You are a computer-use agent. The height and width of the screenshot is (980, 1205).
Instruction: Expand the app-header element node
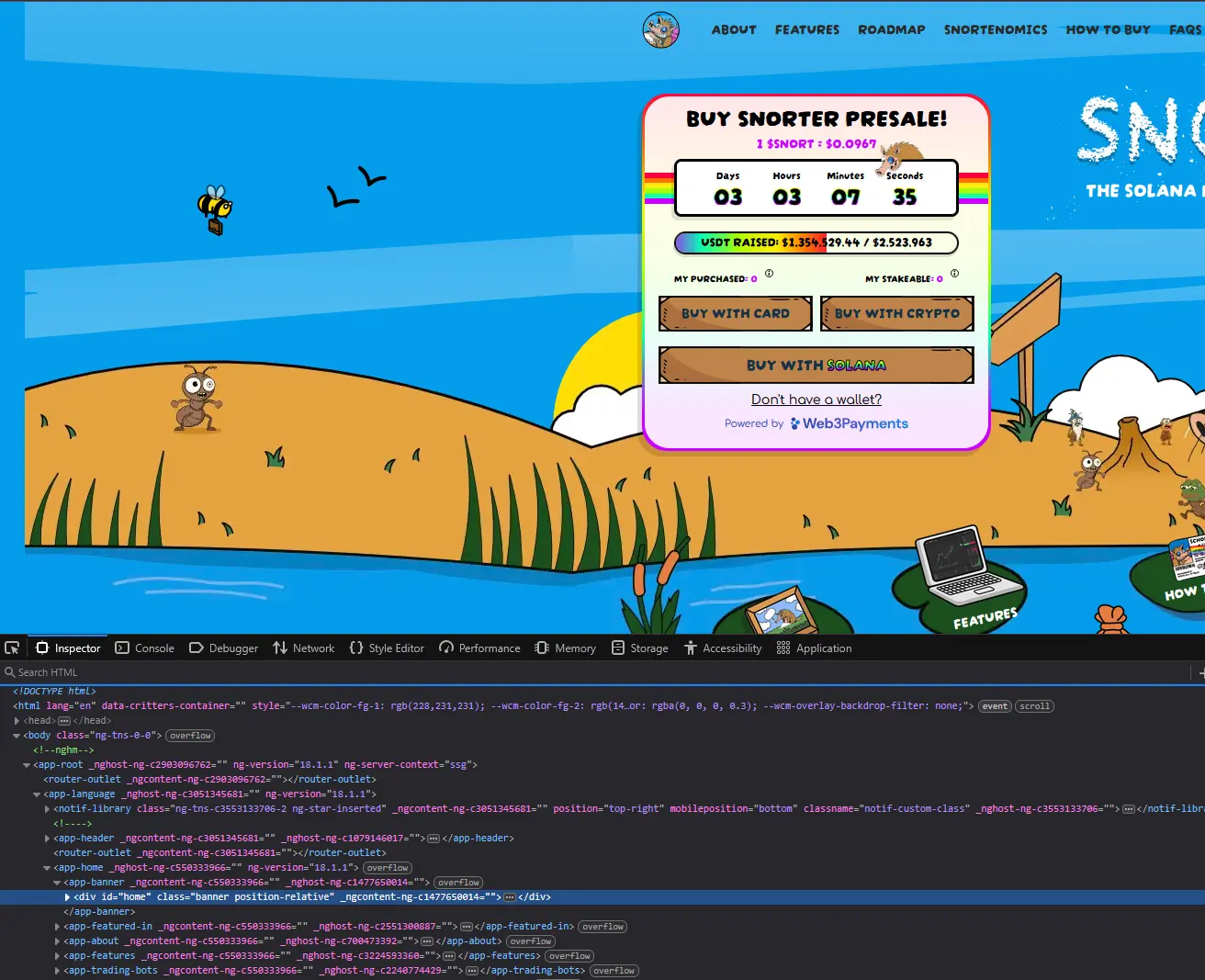coord(47,839)
